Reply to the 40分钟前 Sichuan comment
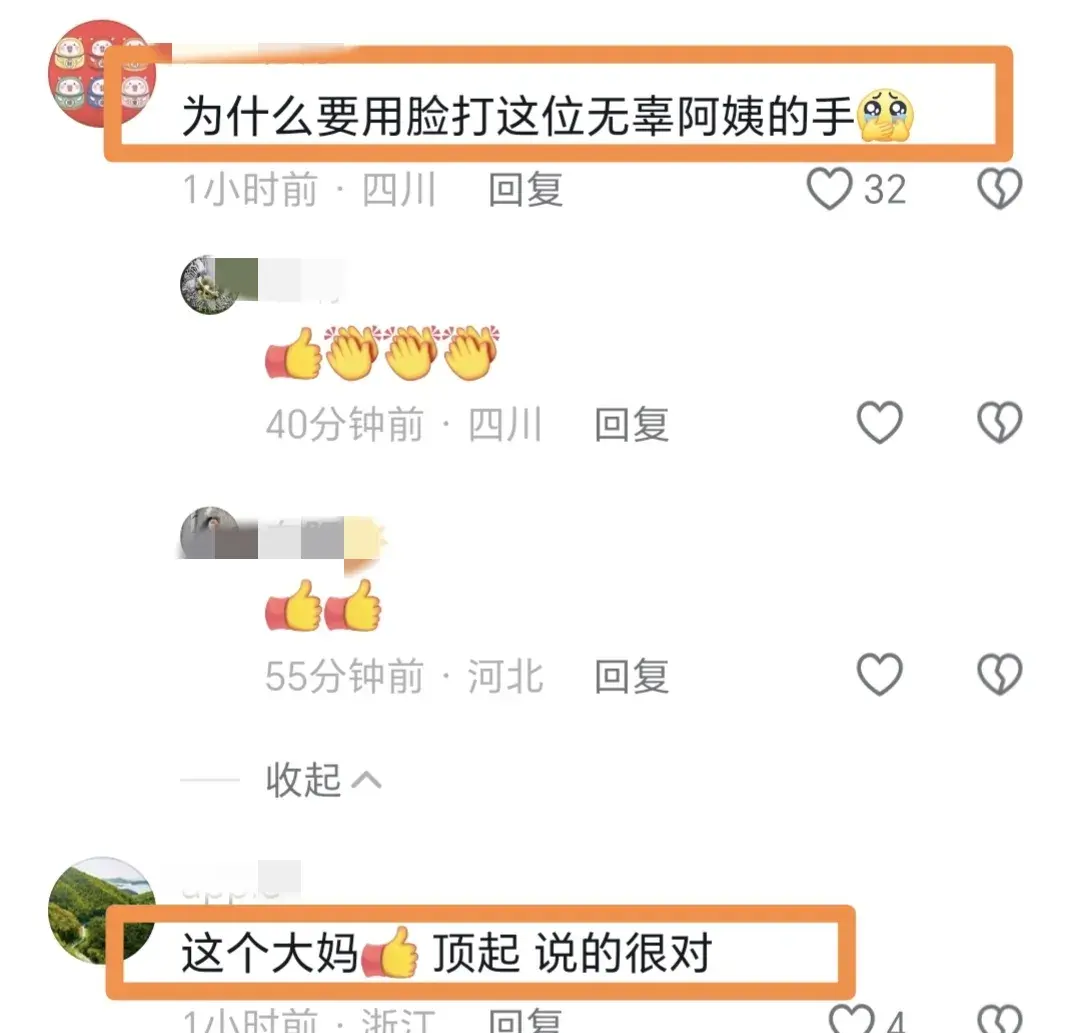 [632, 424]
